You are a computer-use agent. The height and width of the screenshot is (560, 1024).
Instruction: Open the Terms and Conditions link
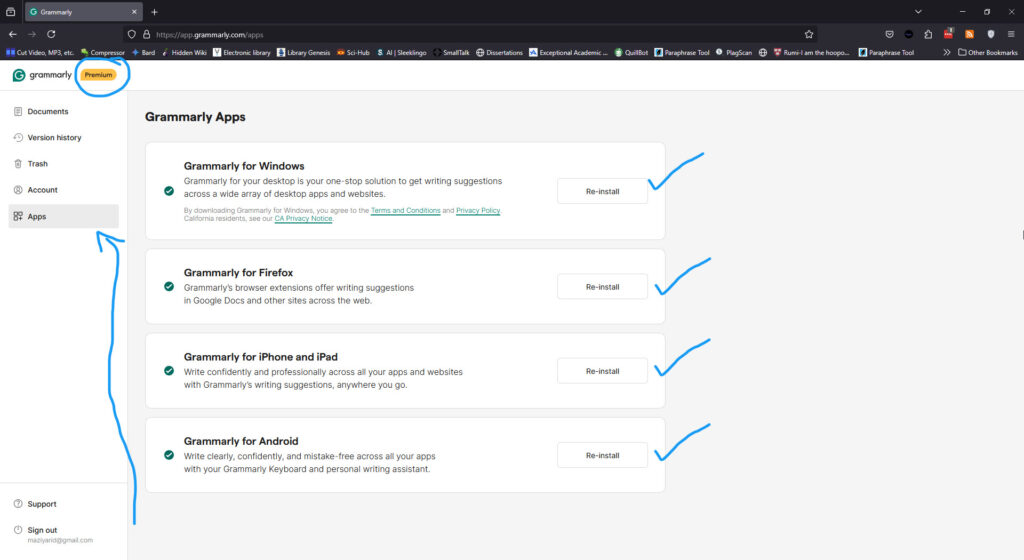pos(406,210)
